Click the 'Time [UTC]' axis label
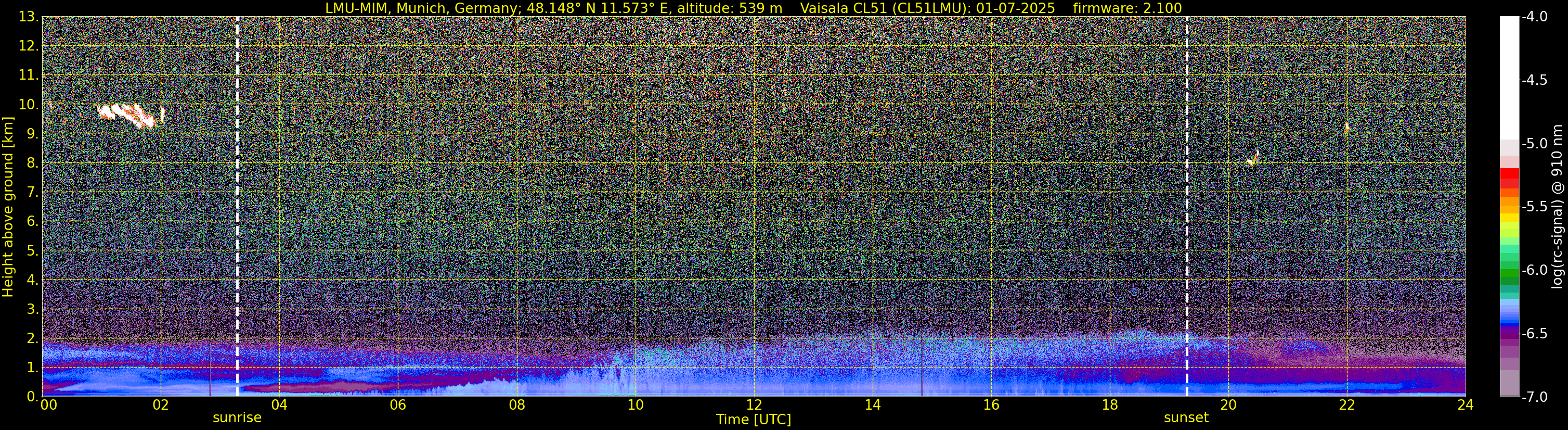The width and height of the screenshot is (1568, 430). (x=754, y=420)
